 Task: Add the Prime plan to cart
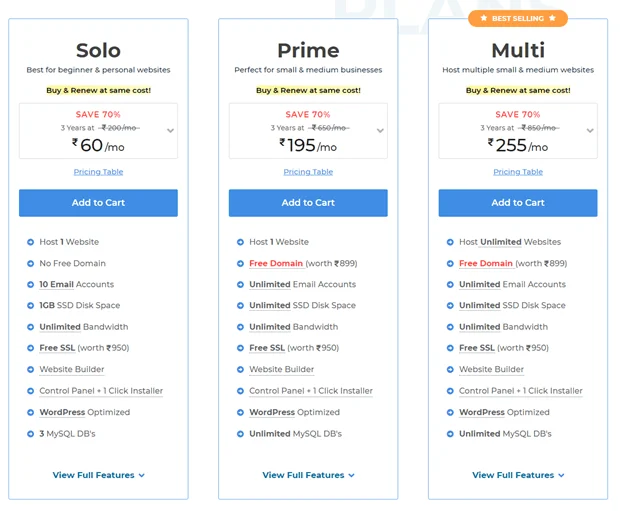pyautogui.click(x=308, y=203)
